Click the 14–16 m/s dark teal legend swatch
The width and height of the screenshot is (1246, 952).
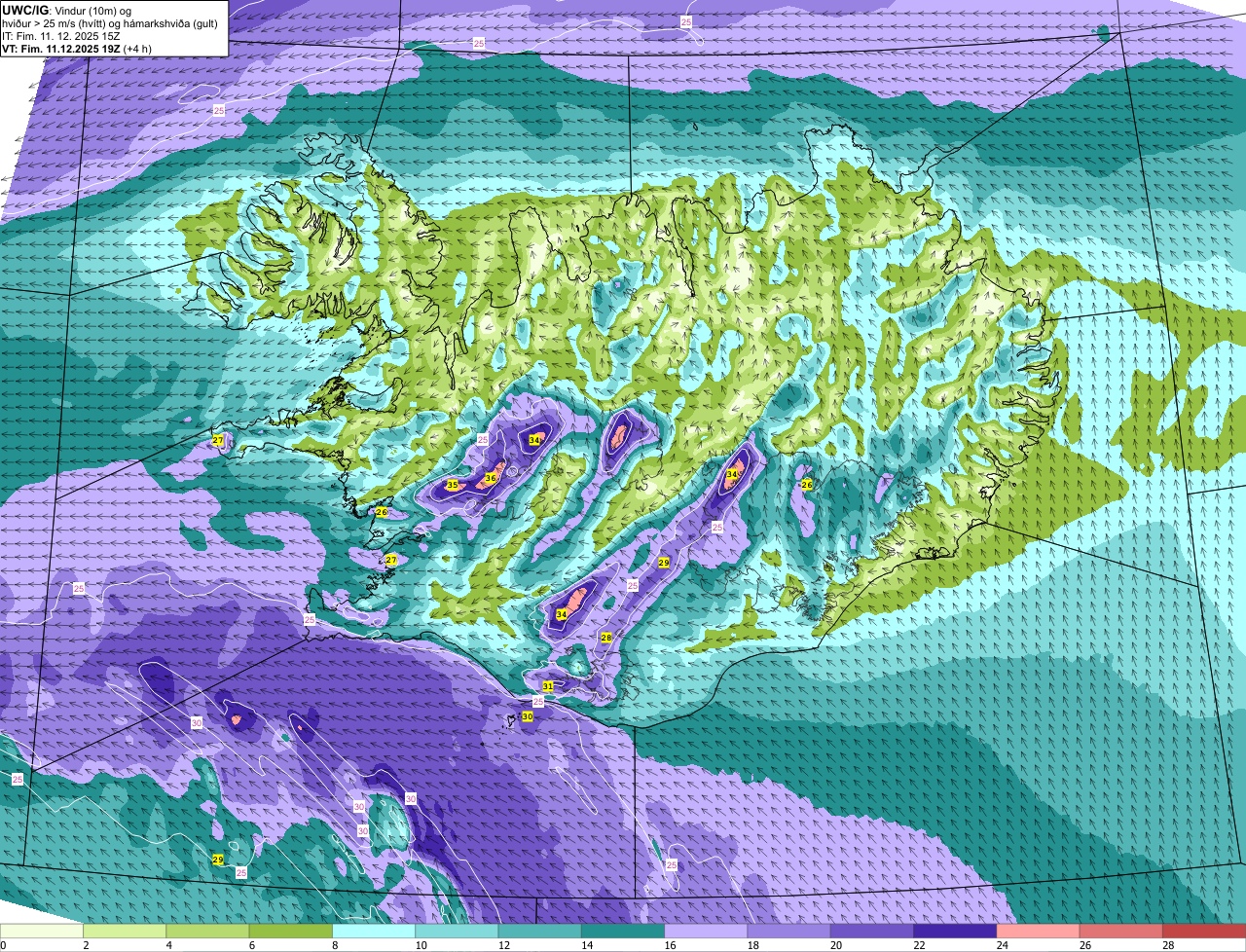point(623,931)
